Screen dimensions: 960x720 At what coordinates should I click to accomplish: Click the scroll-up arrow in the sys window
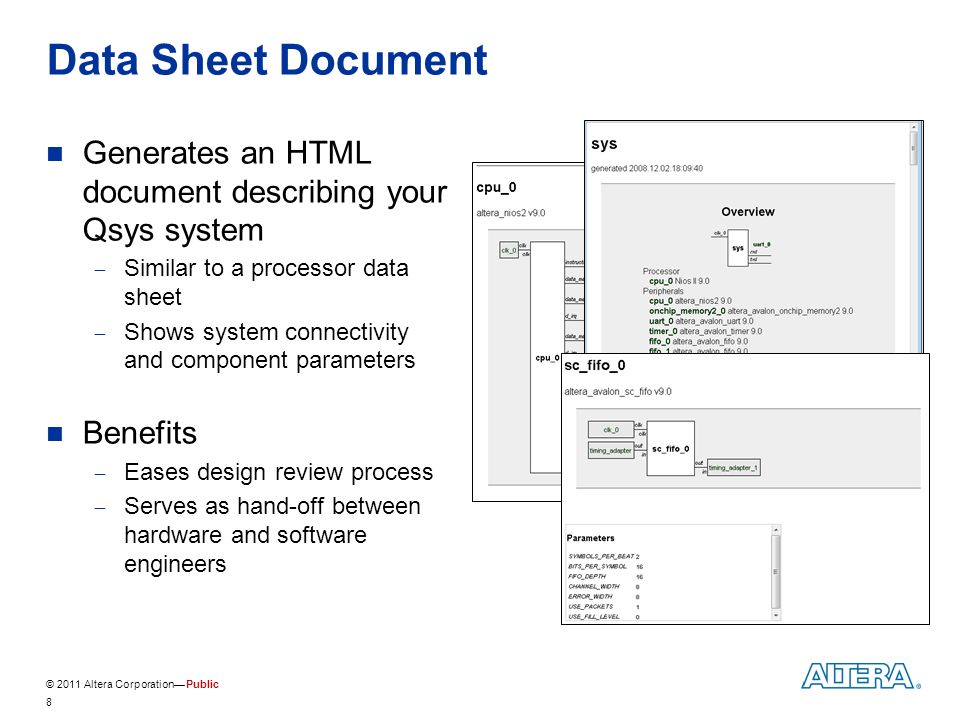click(x=913, y=127)
